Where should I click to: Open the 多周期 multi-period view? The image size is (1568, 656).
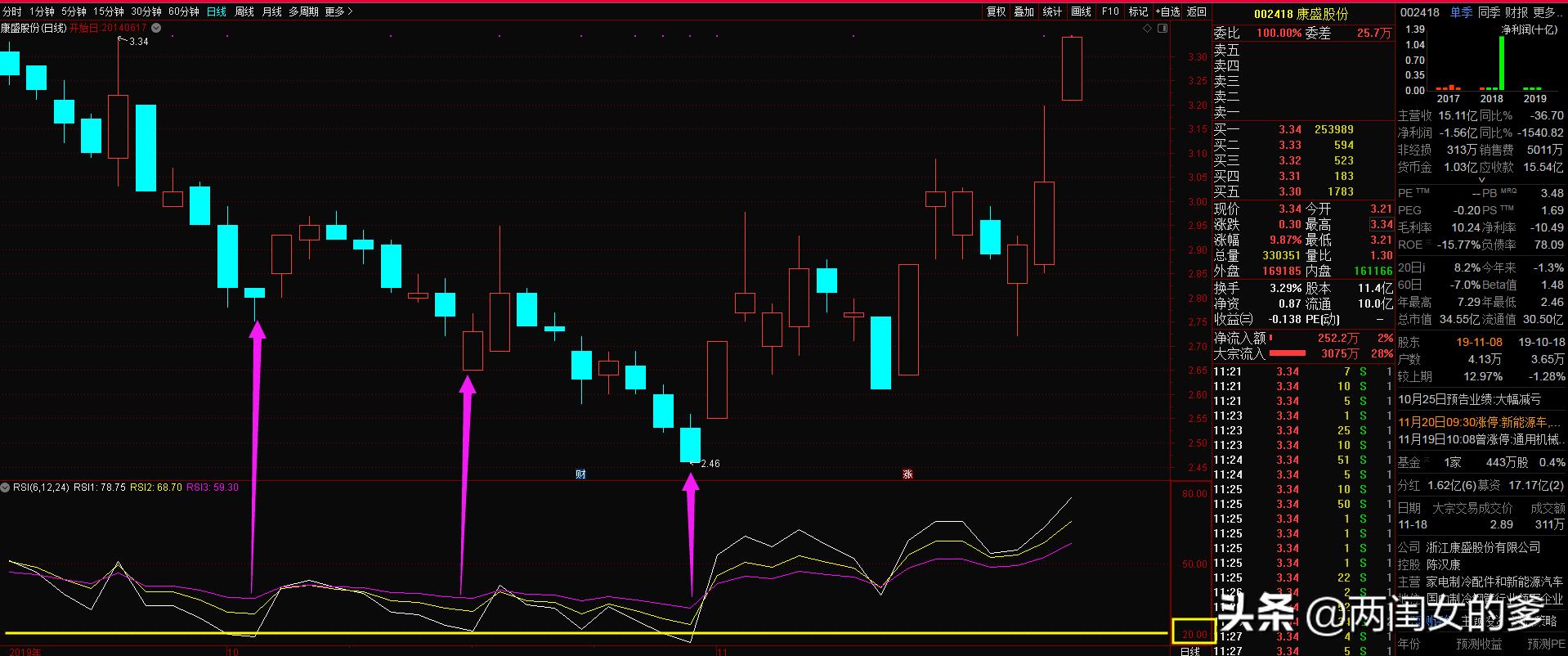[303, 11]
